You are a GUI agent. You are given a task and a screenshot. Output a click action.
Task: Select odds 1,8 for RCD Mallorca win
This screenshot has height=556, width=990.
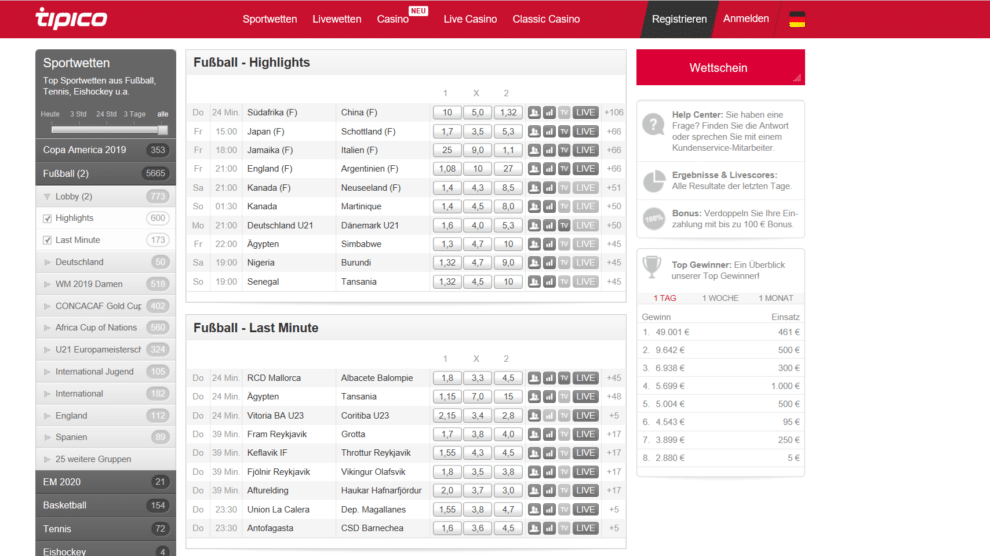[x=446, y=378]
